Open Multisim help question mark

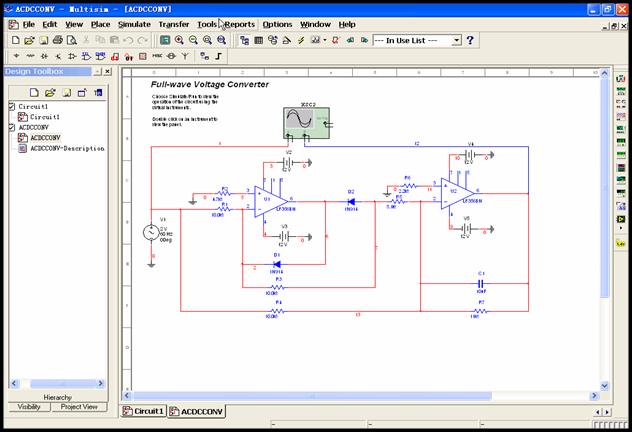tap(470, 40)
